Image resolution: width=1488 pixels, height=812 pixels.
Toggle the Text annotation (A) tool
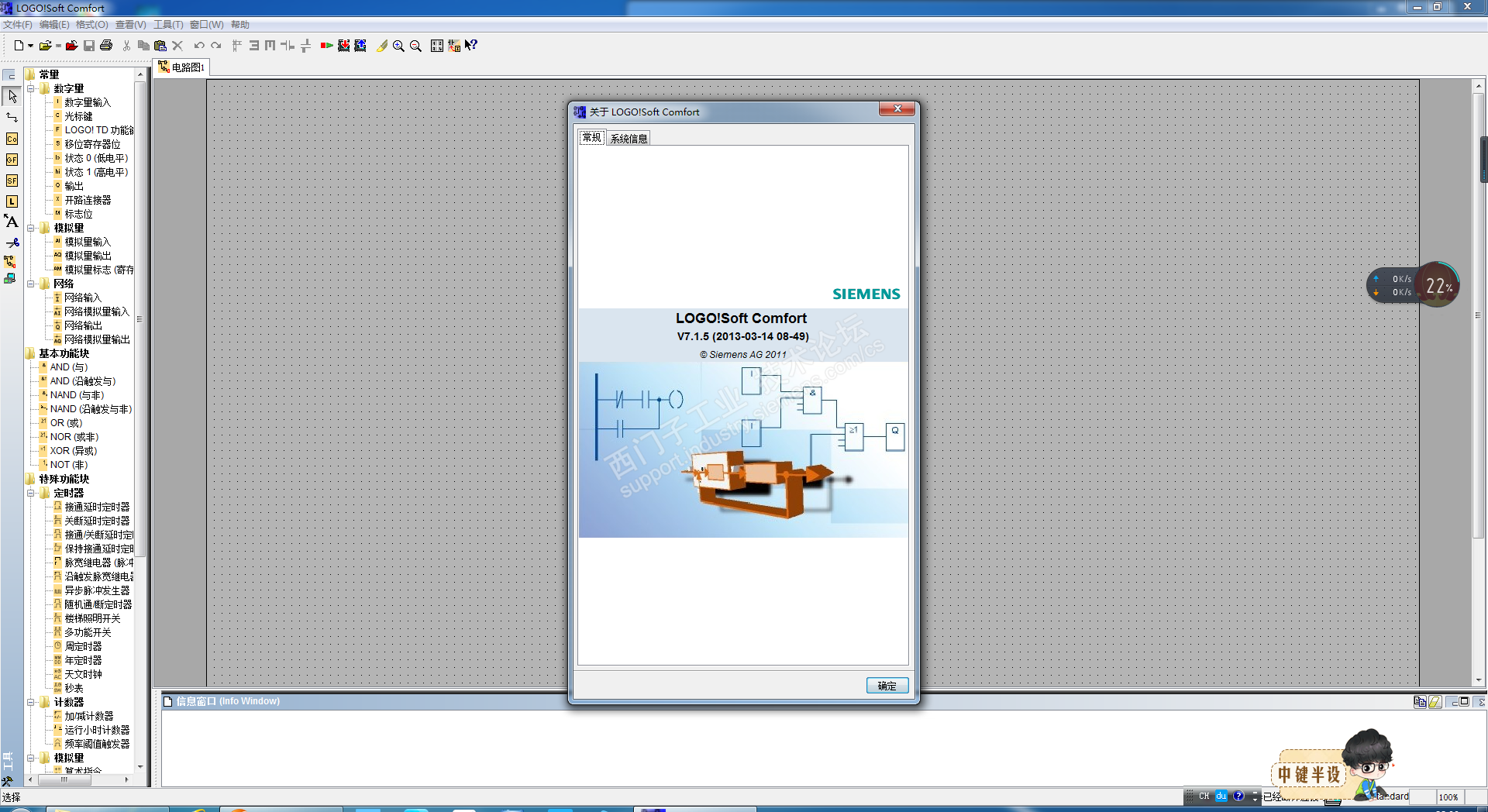(12, 222)
